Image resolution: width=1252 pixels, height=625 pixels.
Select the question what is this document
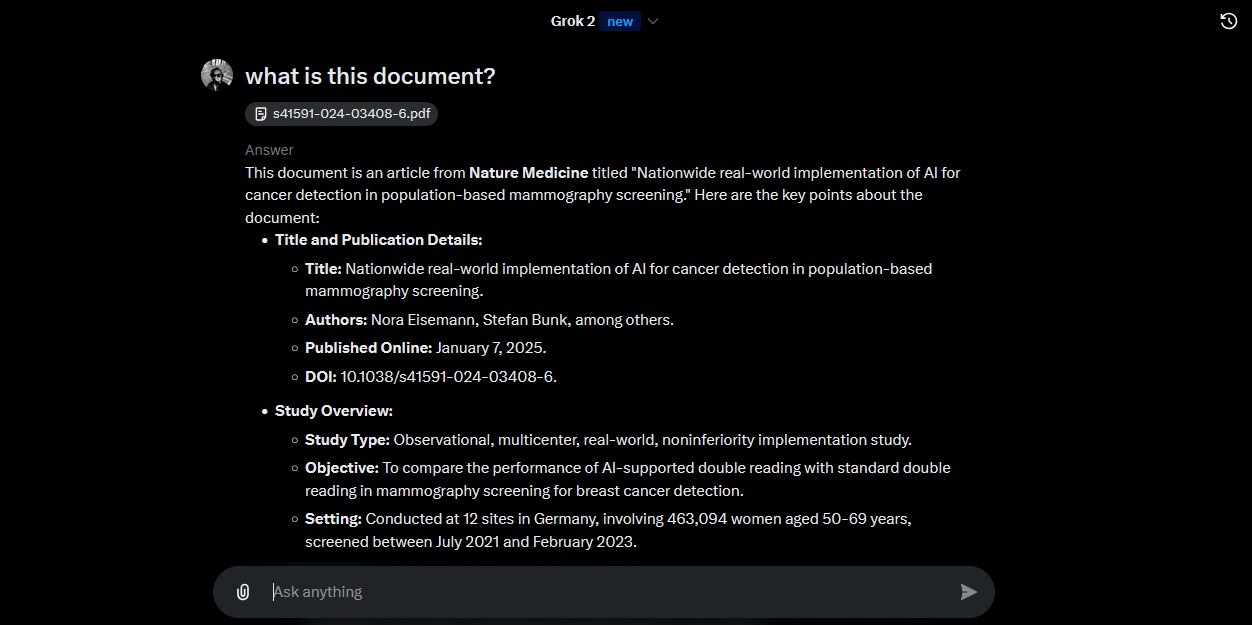pos(370,75)
